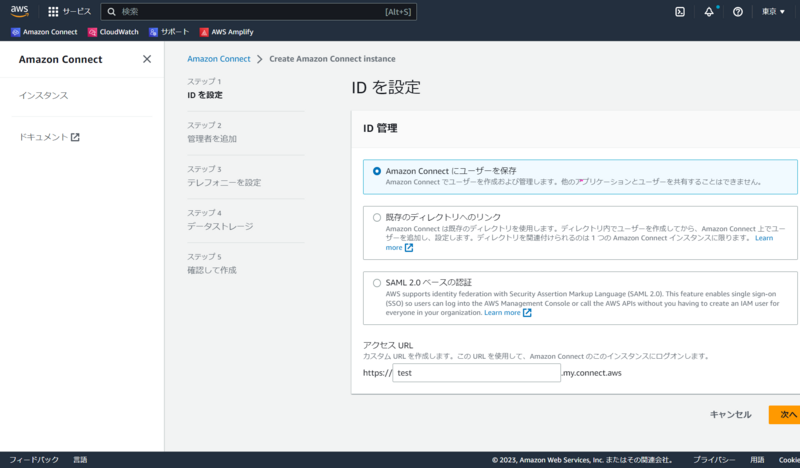Click the CloudWatch bookmark icon
Viewport: 800px width, 468px height.
[x=92, y=32]
